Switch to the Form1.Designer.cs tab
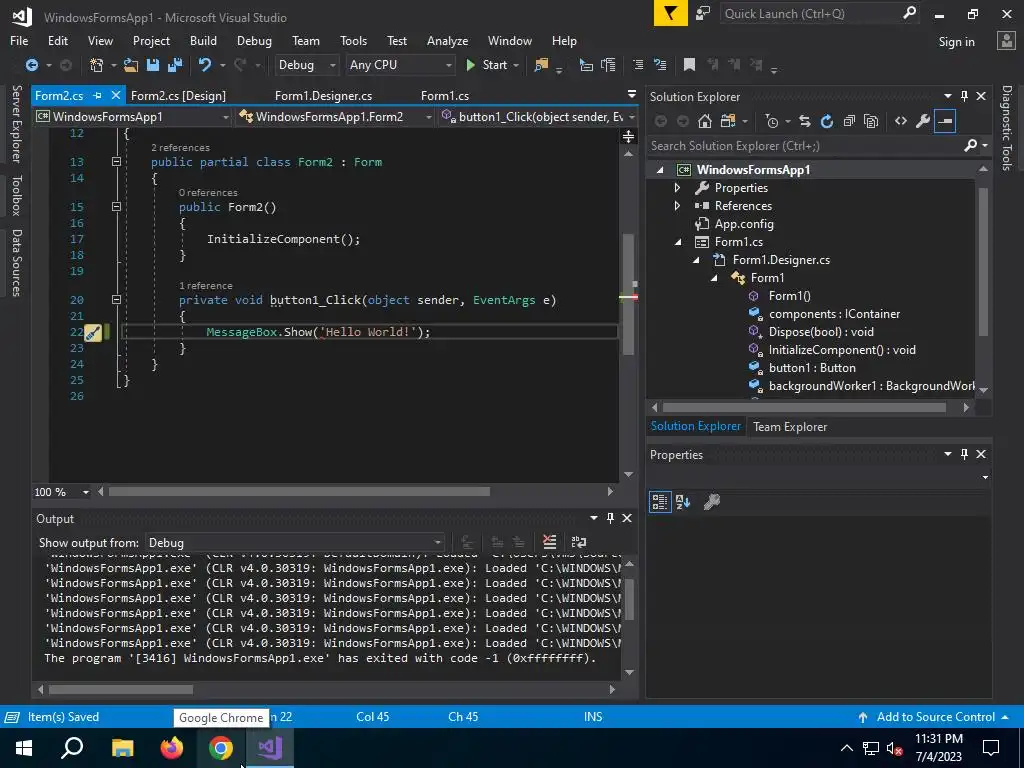1024x768 pixels. (x=323, y=95)
